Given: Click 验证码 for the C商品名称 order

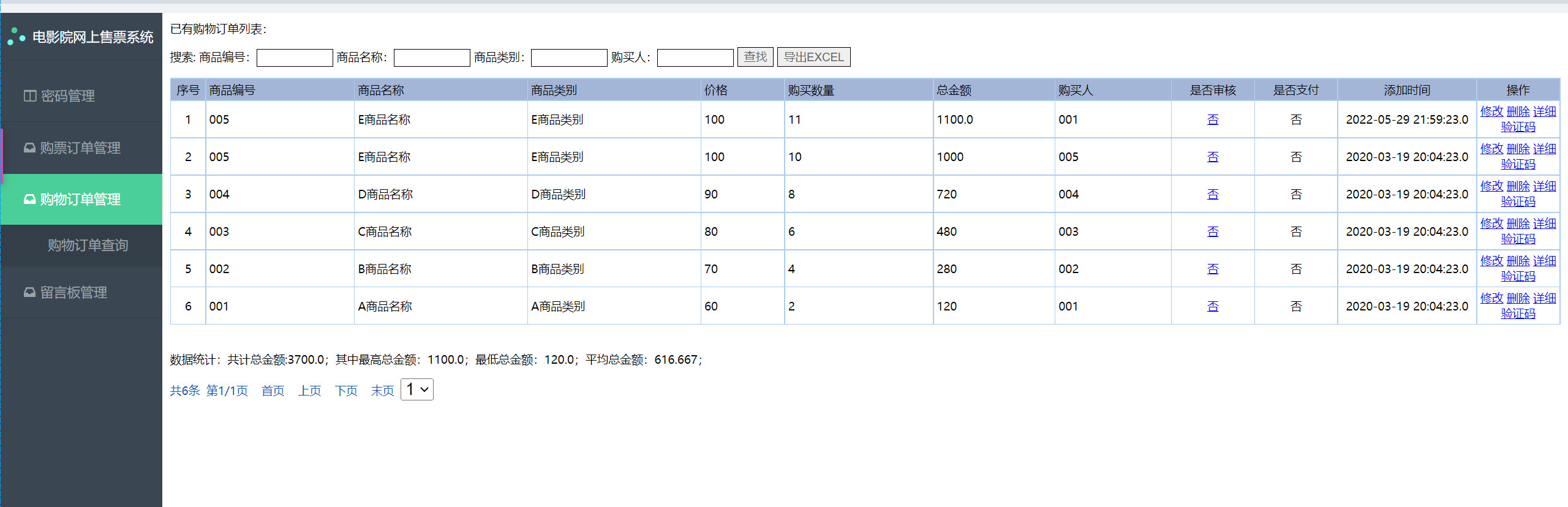Looking at the screenshot, I should click(x=1518, y=239).
